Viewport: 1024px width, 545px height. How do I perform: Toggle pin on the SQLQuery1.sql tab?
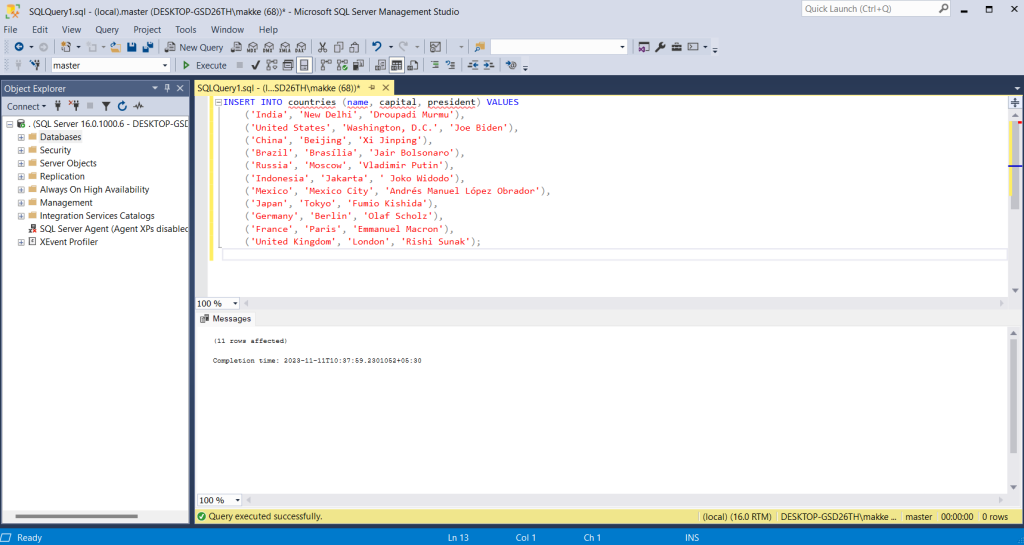[372, 87]
